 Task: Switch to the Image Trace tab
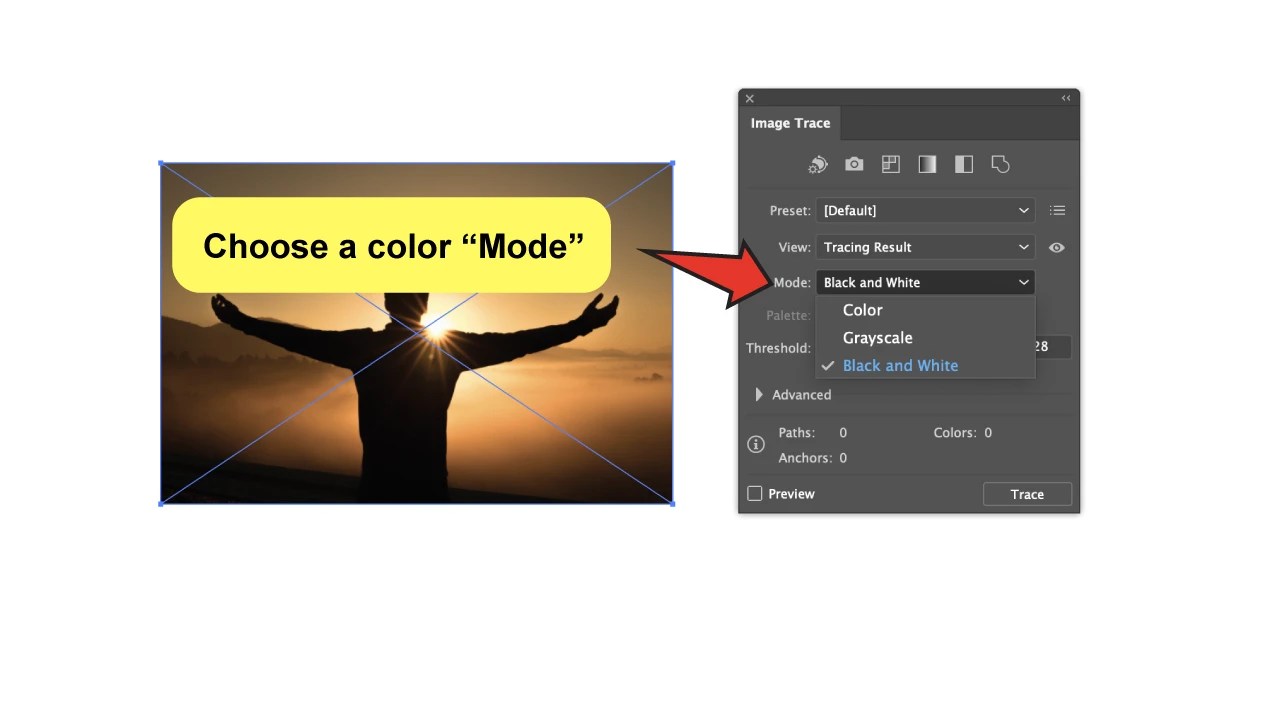790,123
